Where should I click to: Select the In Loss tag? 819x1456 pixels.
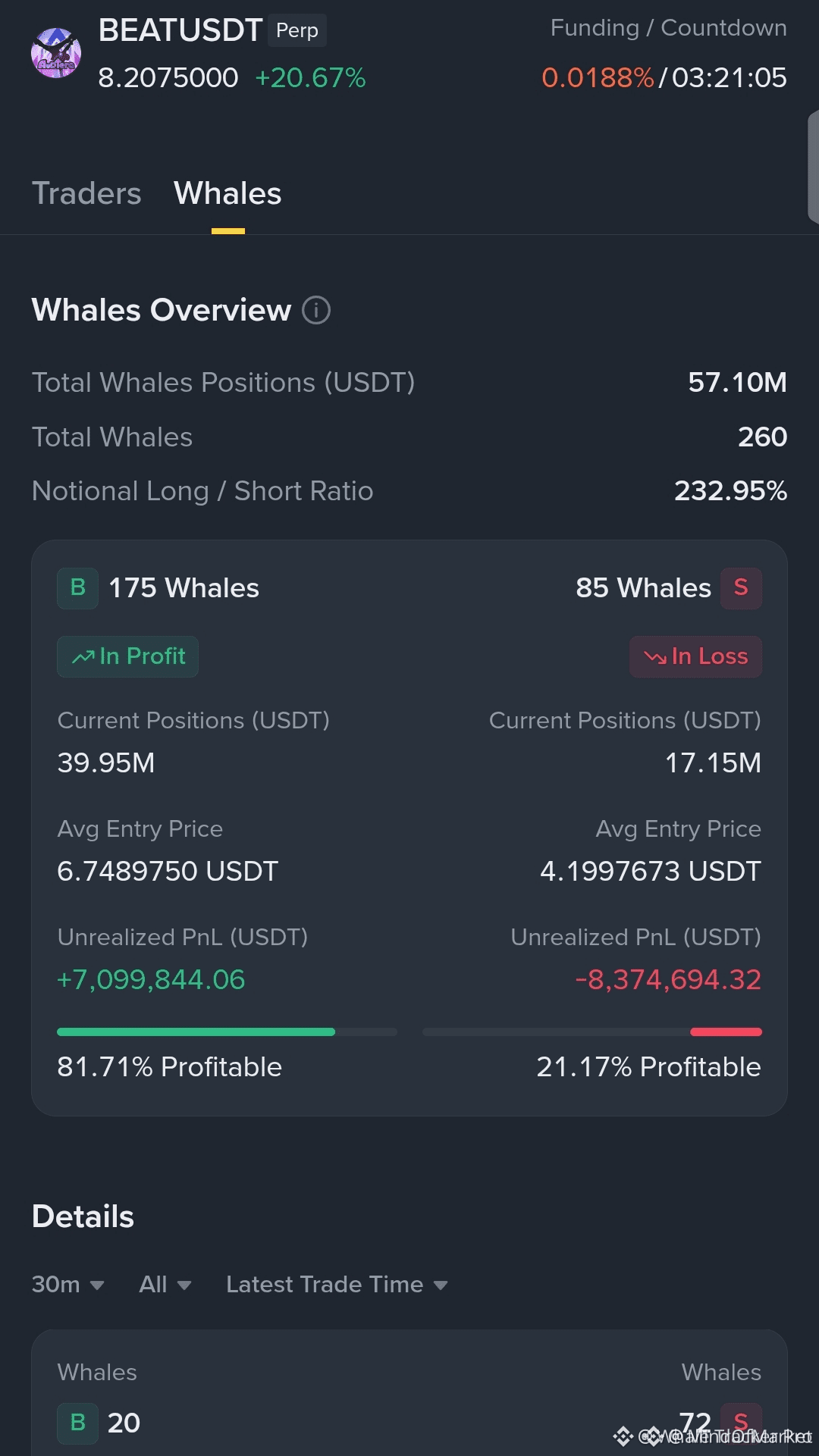(695, 656)
